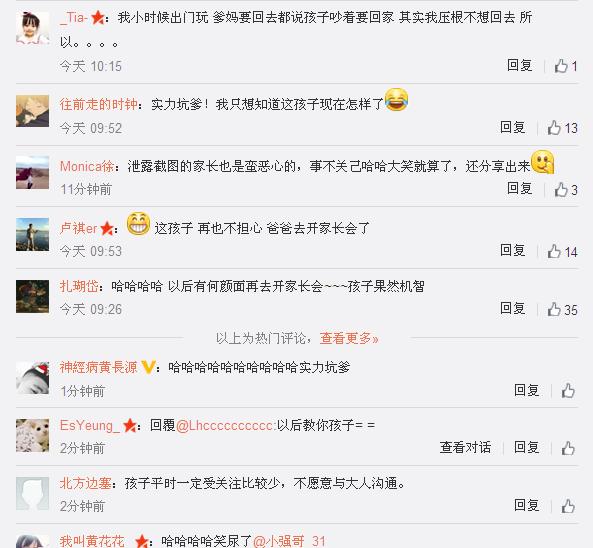Like the comment by _Tia-
Viewport: 593px width, 548px height.
pyautogui.click(x=566, y=66)
